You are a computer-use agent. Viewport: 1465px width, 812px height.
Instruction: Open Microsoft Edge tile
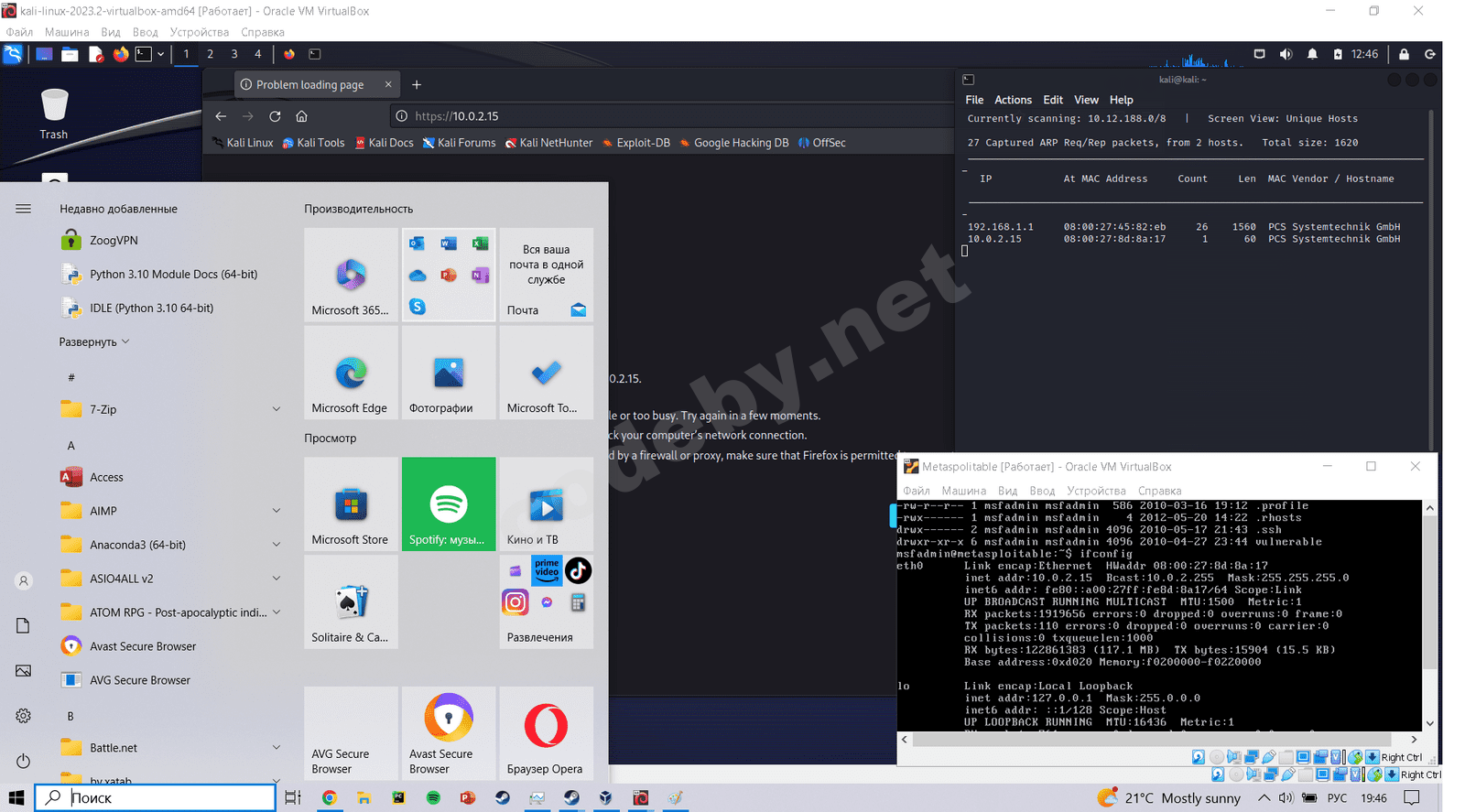351,374
